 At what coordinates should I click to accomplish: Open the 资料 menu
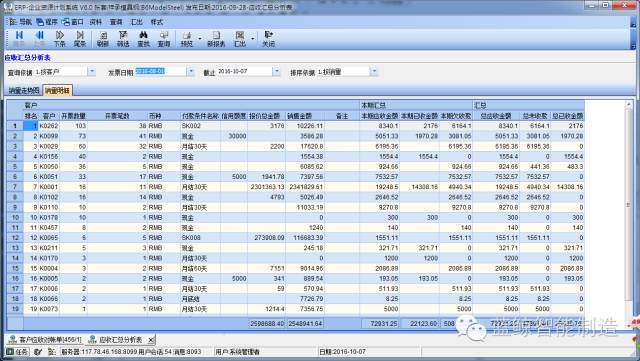[x=96, y=22]
